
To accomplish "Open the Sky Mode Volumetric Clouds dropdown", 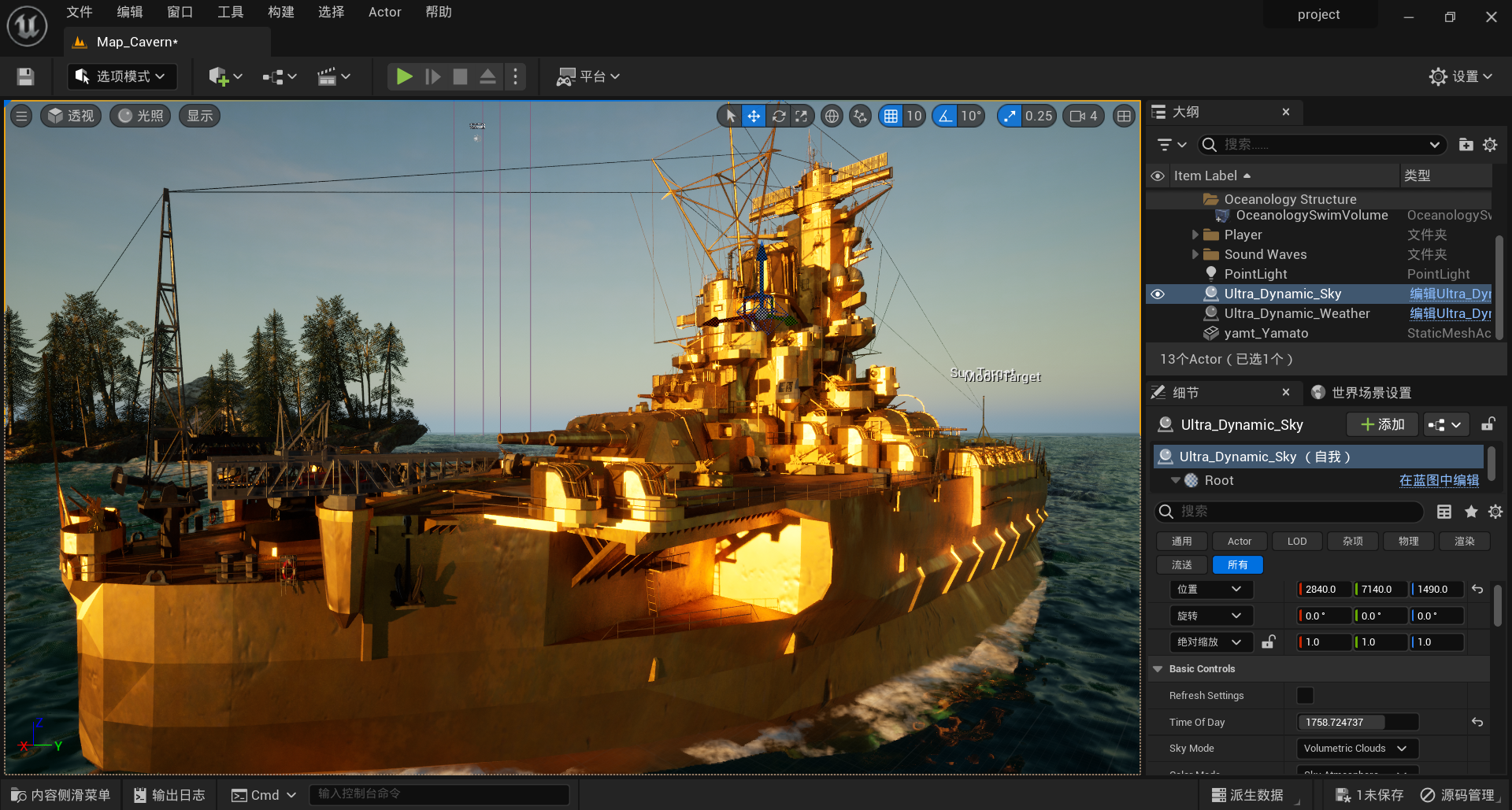I will (x=1357, y=749).
